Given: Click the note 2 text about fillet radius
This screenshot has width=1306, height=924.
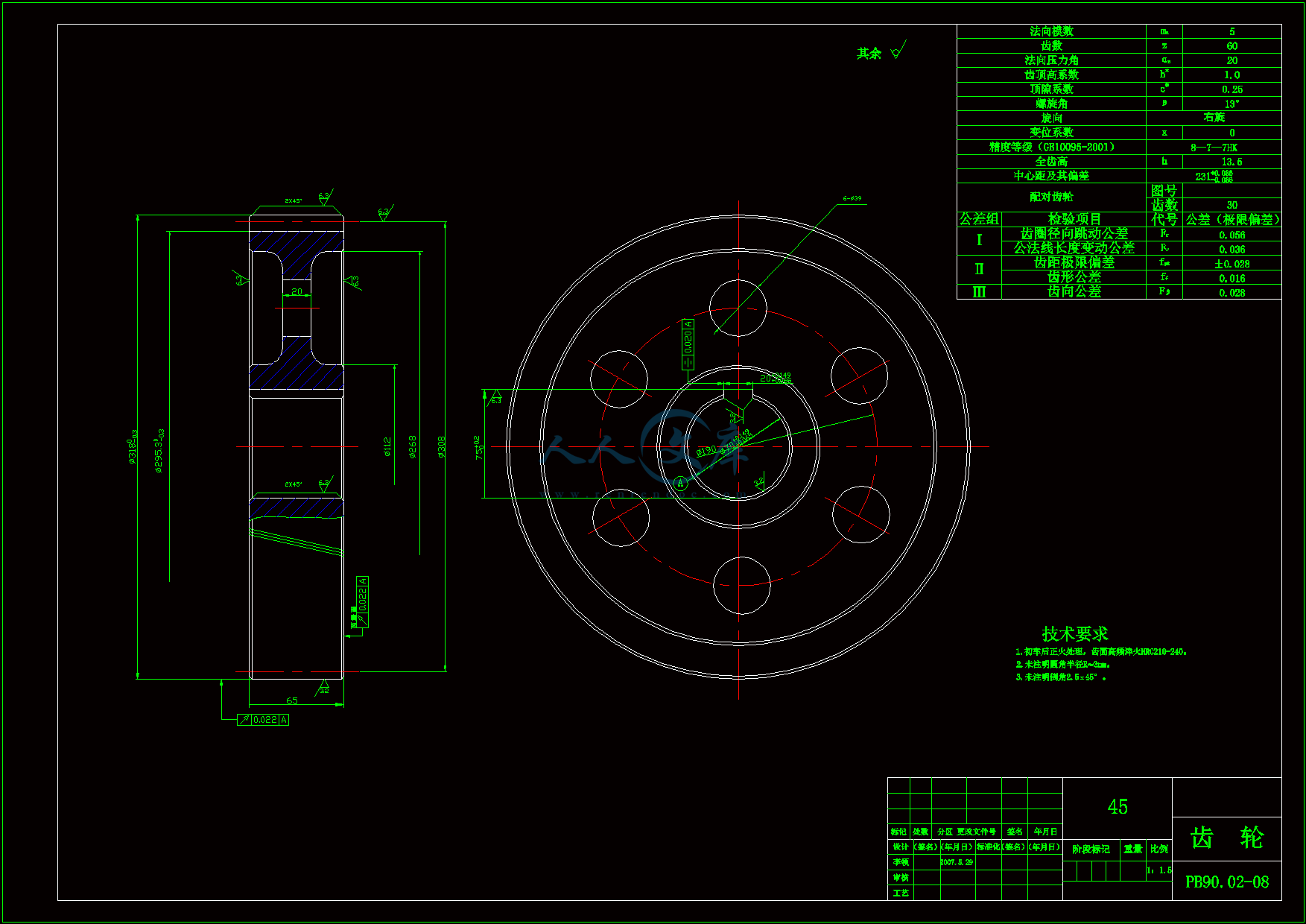Looking at the screenshot, I should coord(1062,665).
